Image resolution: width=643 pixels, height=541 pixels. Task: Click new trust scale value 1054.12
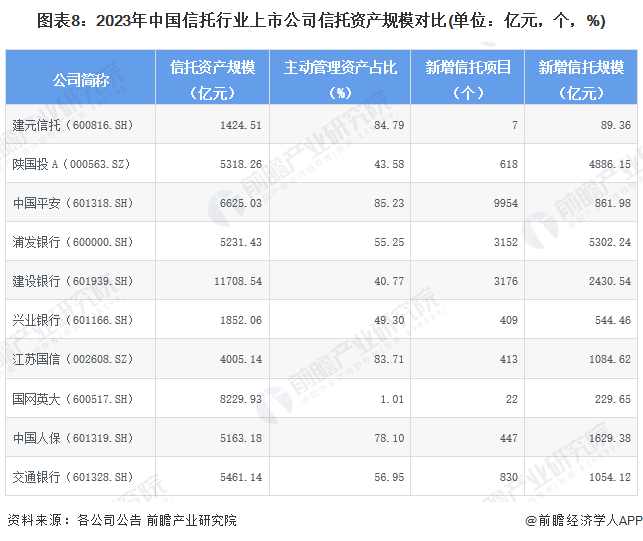point(610,477)
